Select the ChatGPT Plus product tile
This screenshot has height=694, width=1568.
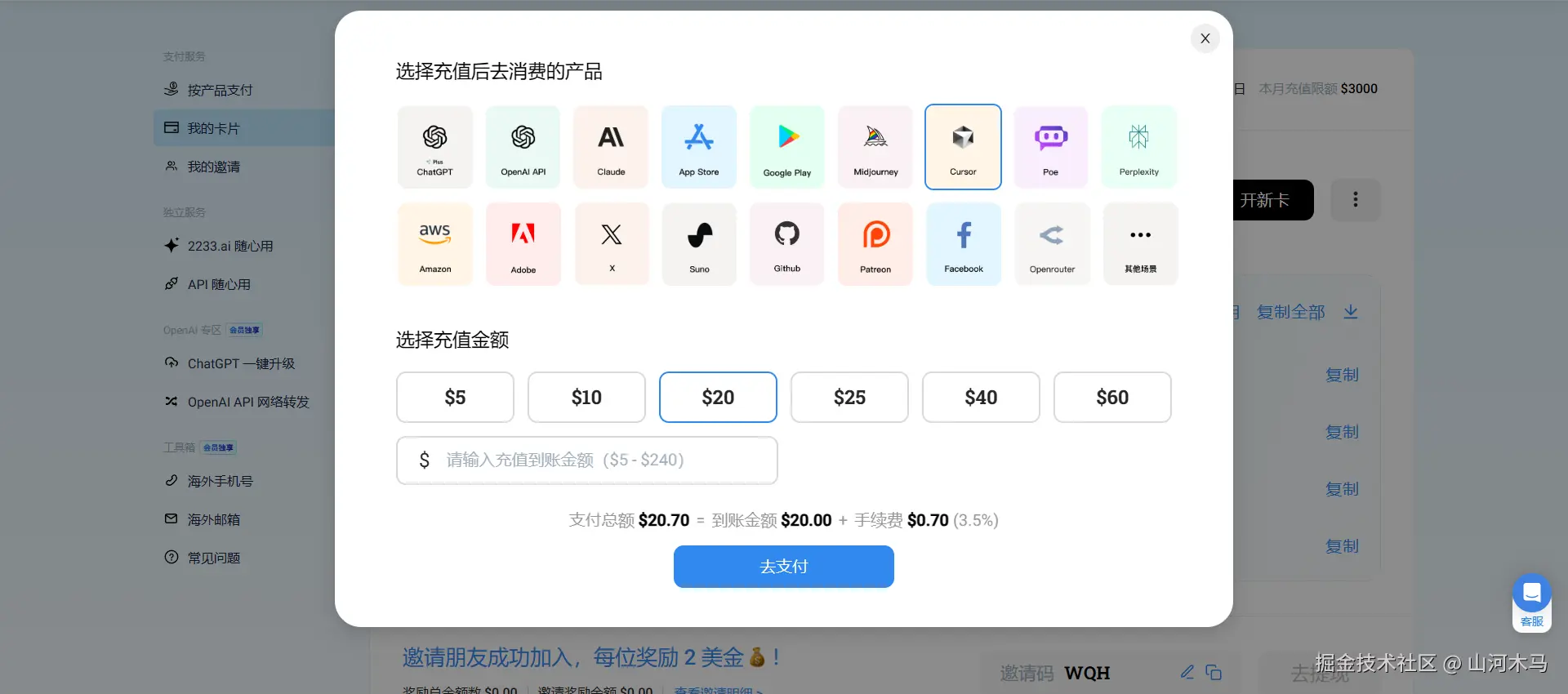pyautogui.click(x=434, y=147)
